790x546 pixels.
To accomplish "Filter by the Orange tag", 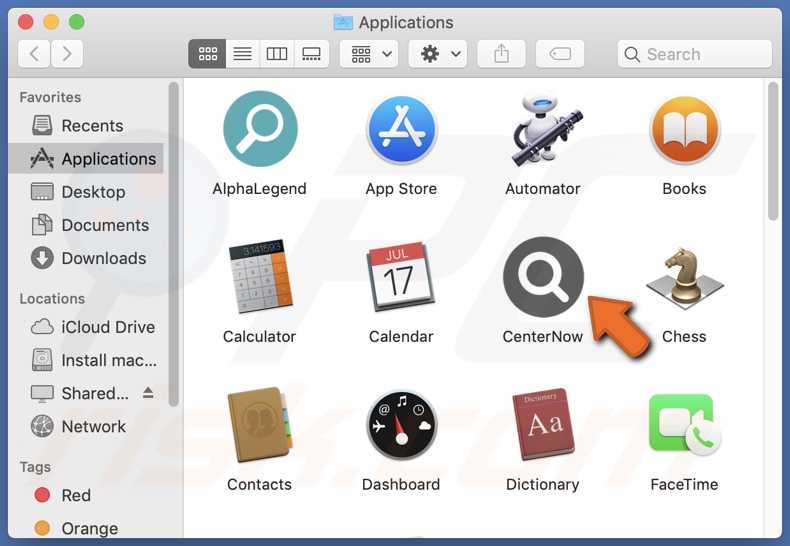I will coord(86,528).
